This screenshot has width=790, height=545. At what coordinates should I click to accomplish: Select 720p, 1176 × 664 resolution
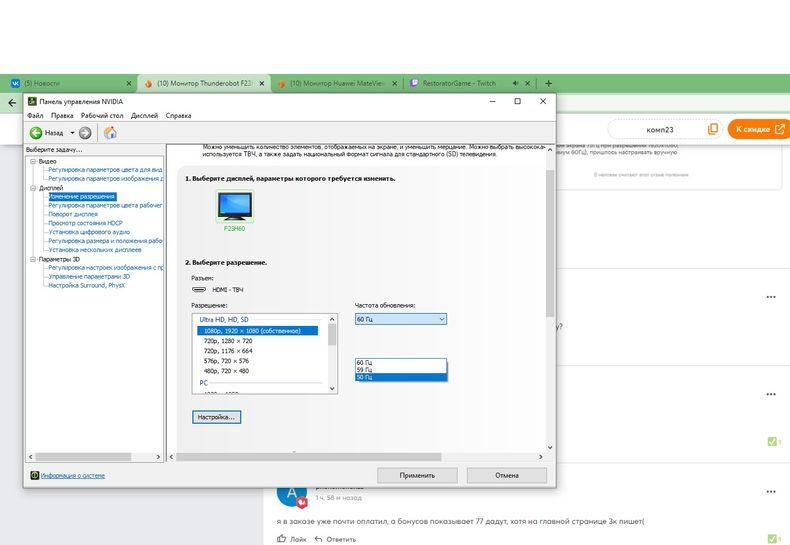(x=228, y=351)
